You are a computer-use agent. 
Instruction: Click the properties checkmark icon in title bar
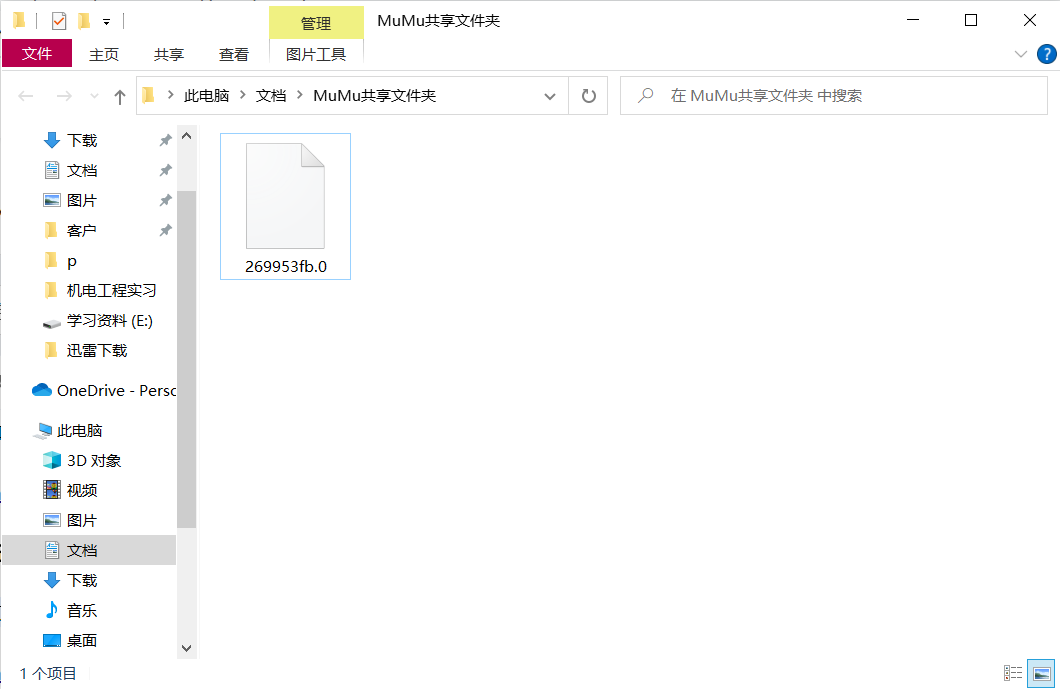[58, 20]
